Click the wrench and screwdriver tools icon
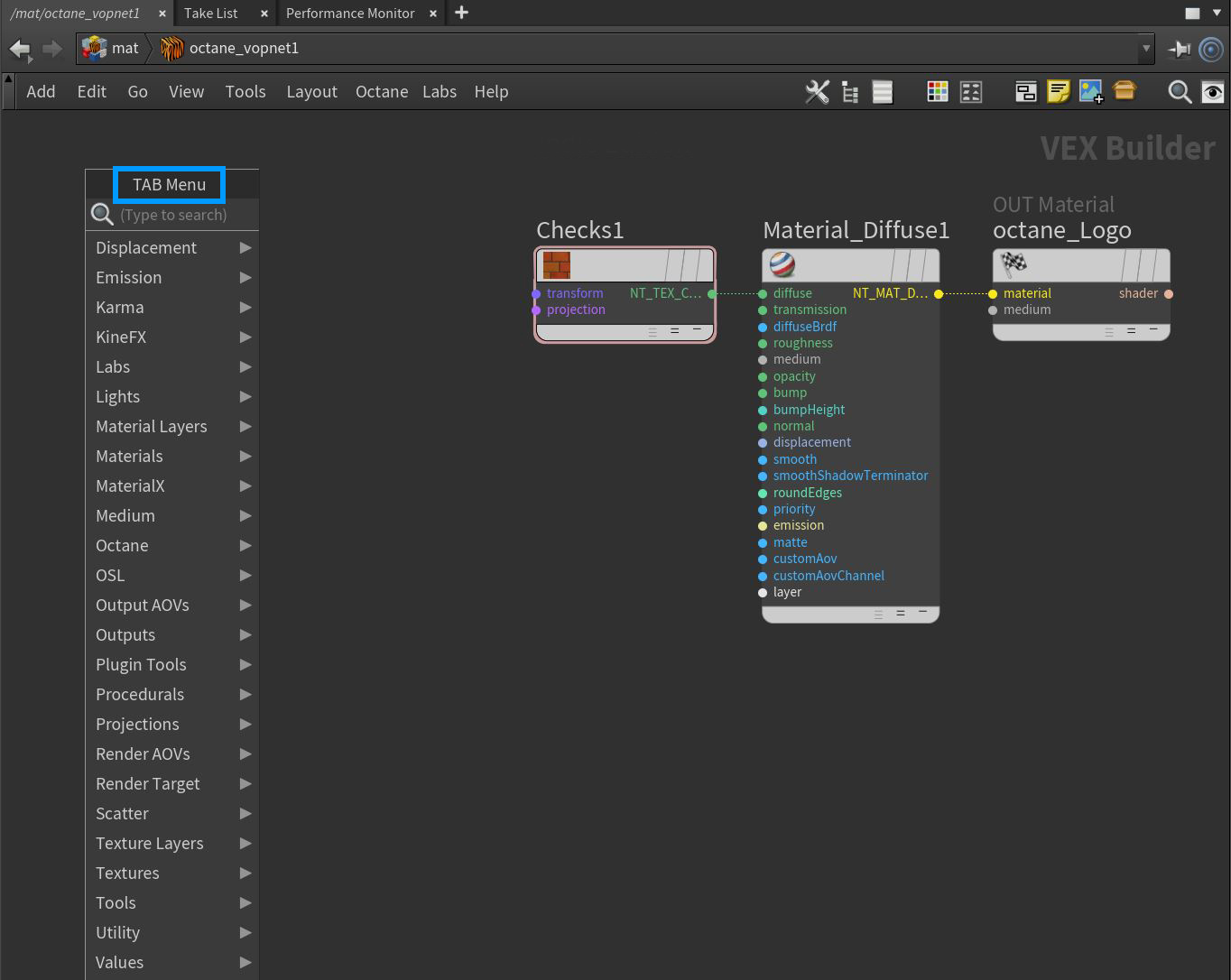1231x980 pixels. 817,92
